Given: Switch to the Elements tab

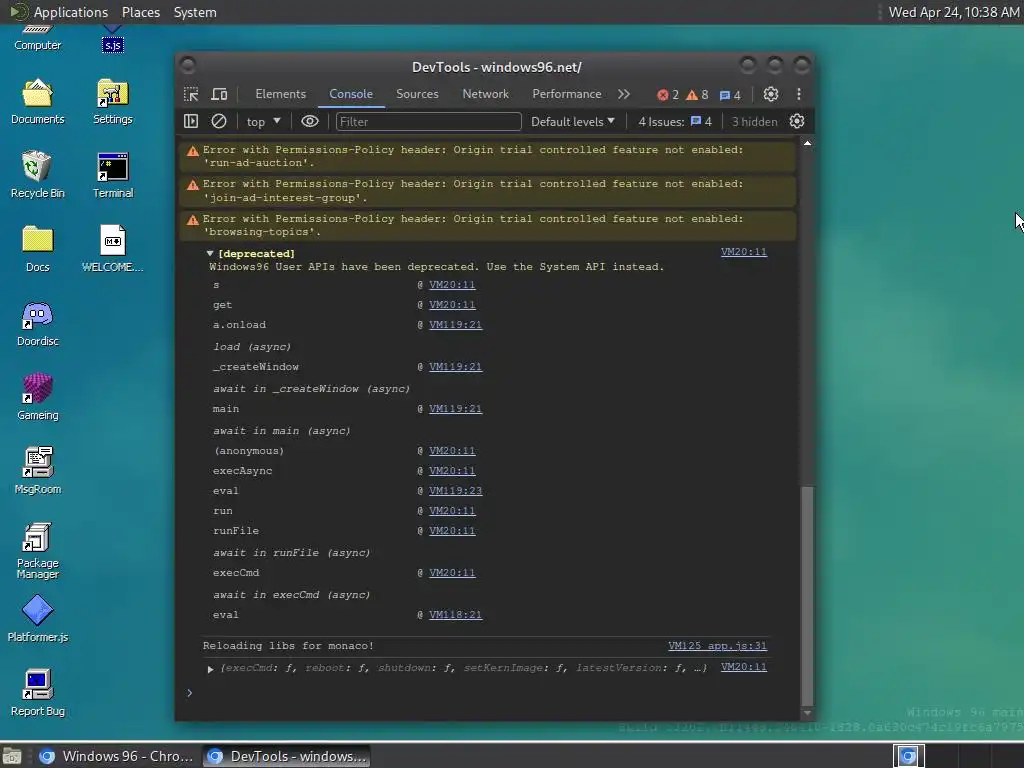Looking at the screenshot, I should click(280, 94).
